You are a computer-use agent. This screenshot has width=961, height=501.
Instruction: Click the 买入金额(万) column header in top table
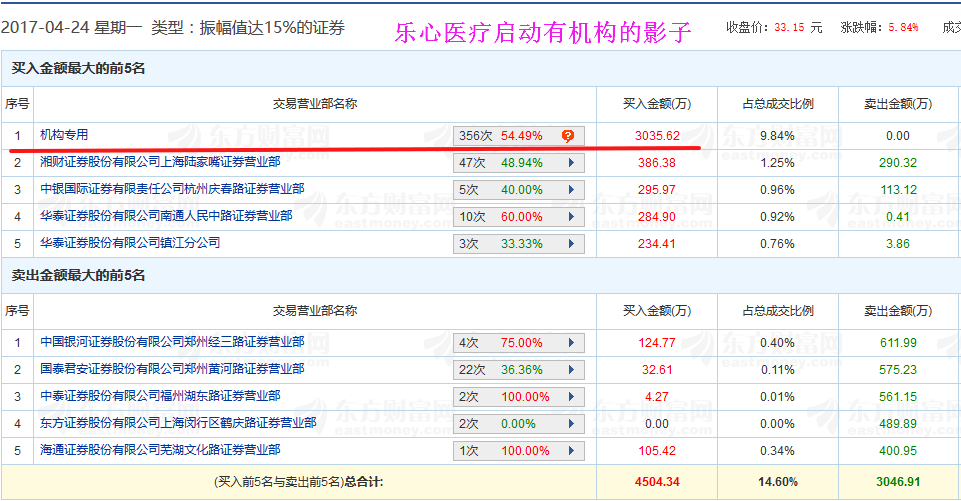[x=657, y=103]
